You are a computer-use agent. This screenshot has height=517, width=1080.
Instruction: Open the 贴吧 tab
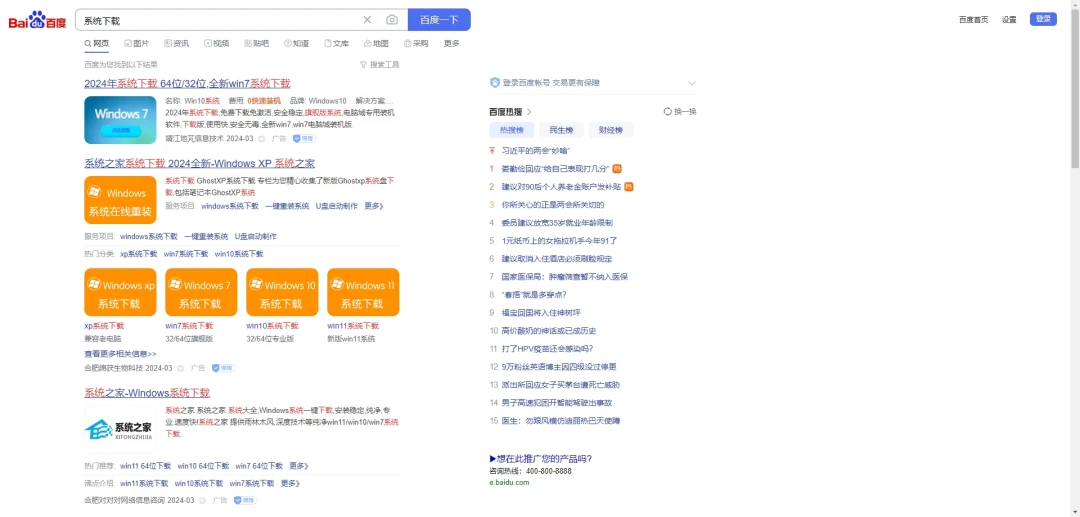256,43
